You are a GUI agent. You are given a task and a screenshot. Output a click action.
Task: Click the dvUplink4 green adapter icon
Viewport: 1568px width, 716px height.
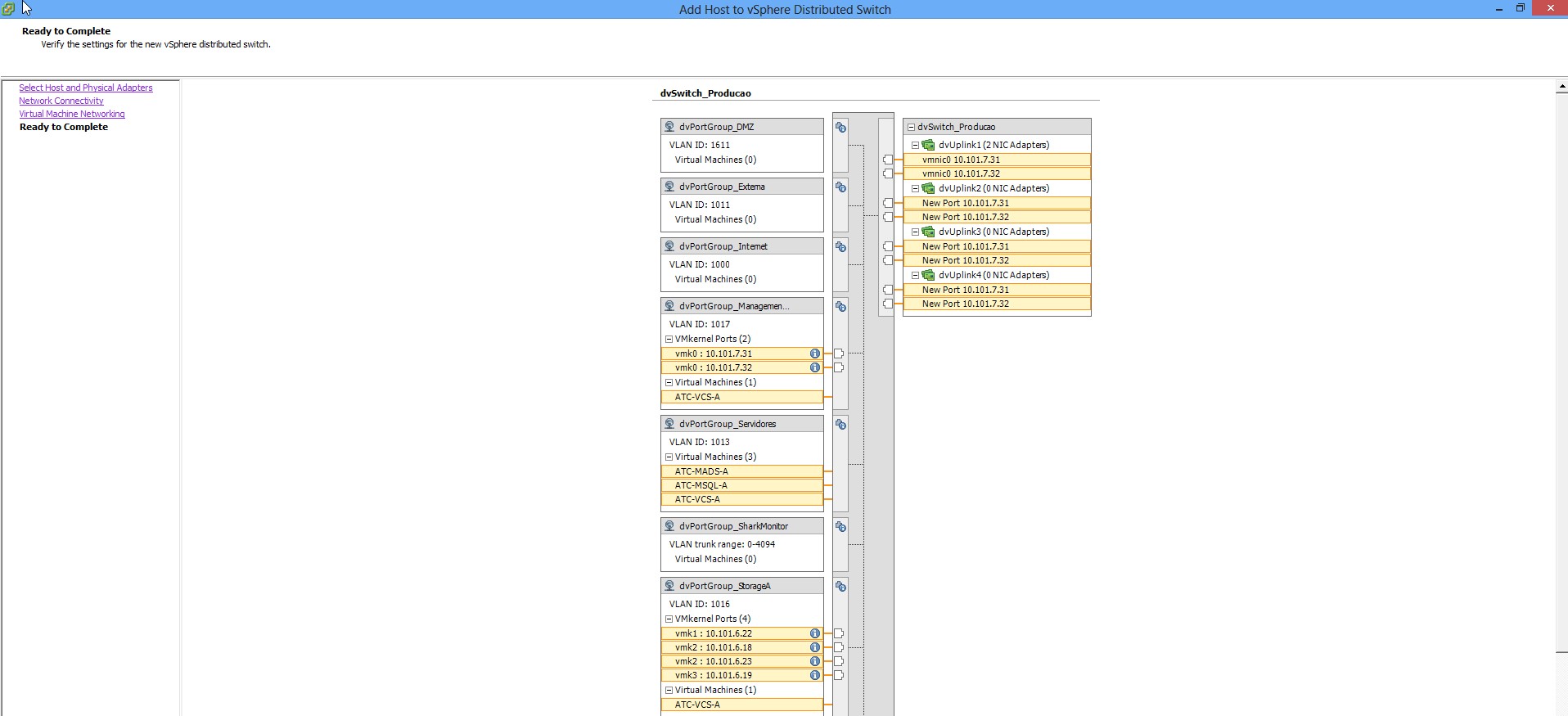(928, 275)
